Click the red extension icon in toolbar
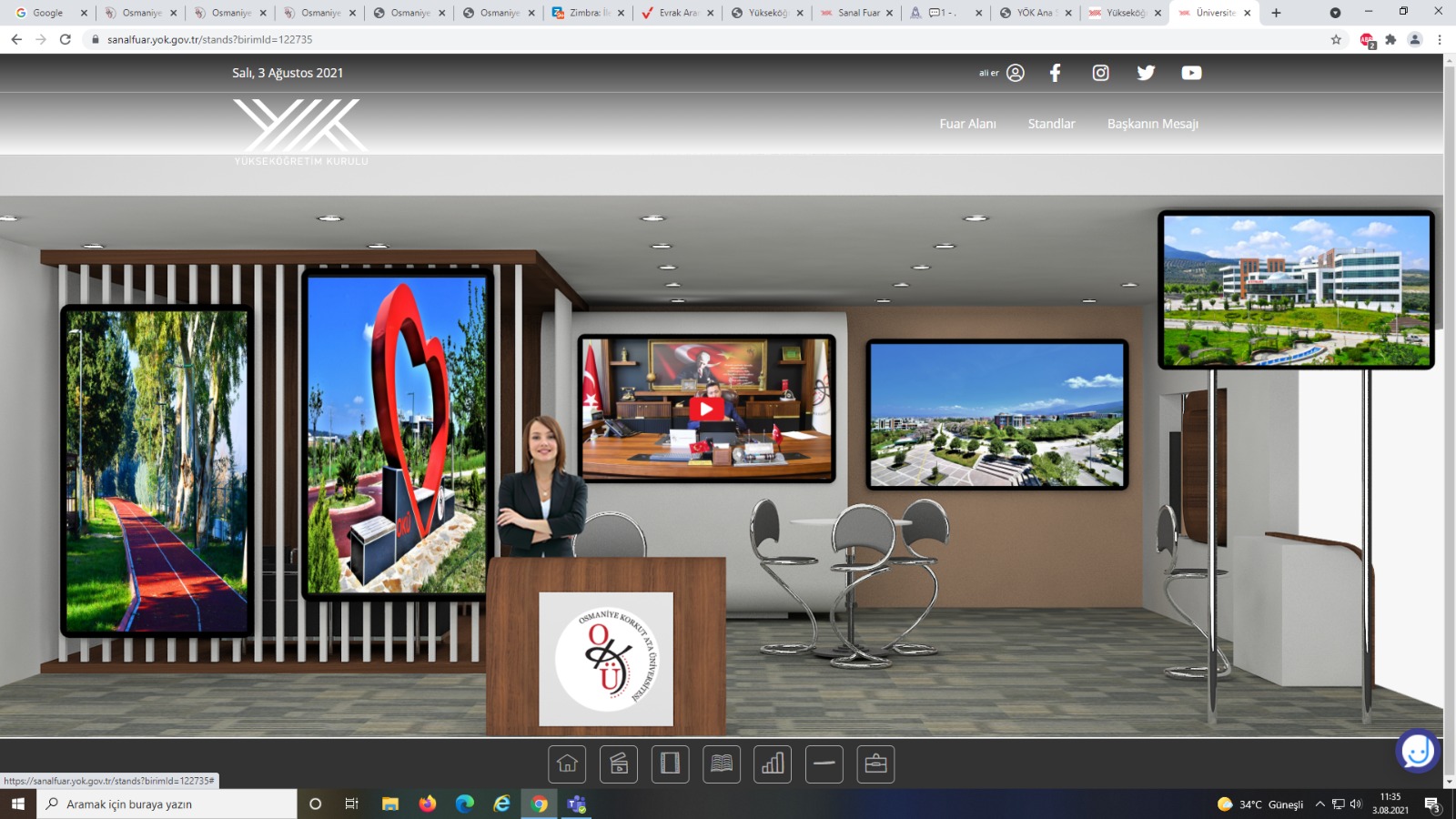The image size is (1456, 819). [1367, 40]
